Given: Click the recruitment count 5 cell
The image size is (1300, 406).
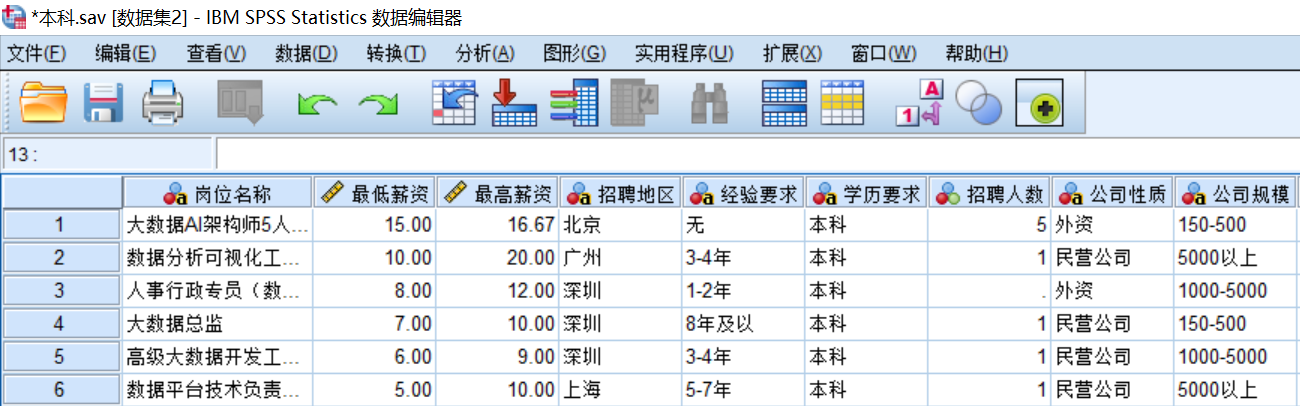Looking at the screenshot, I should pyautogui.click(x=989, y=225).
